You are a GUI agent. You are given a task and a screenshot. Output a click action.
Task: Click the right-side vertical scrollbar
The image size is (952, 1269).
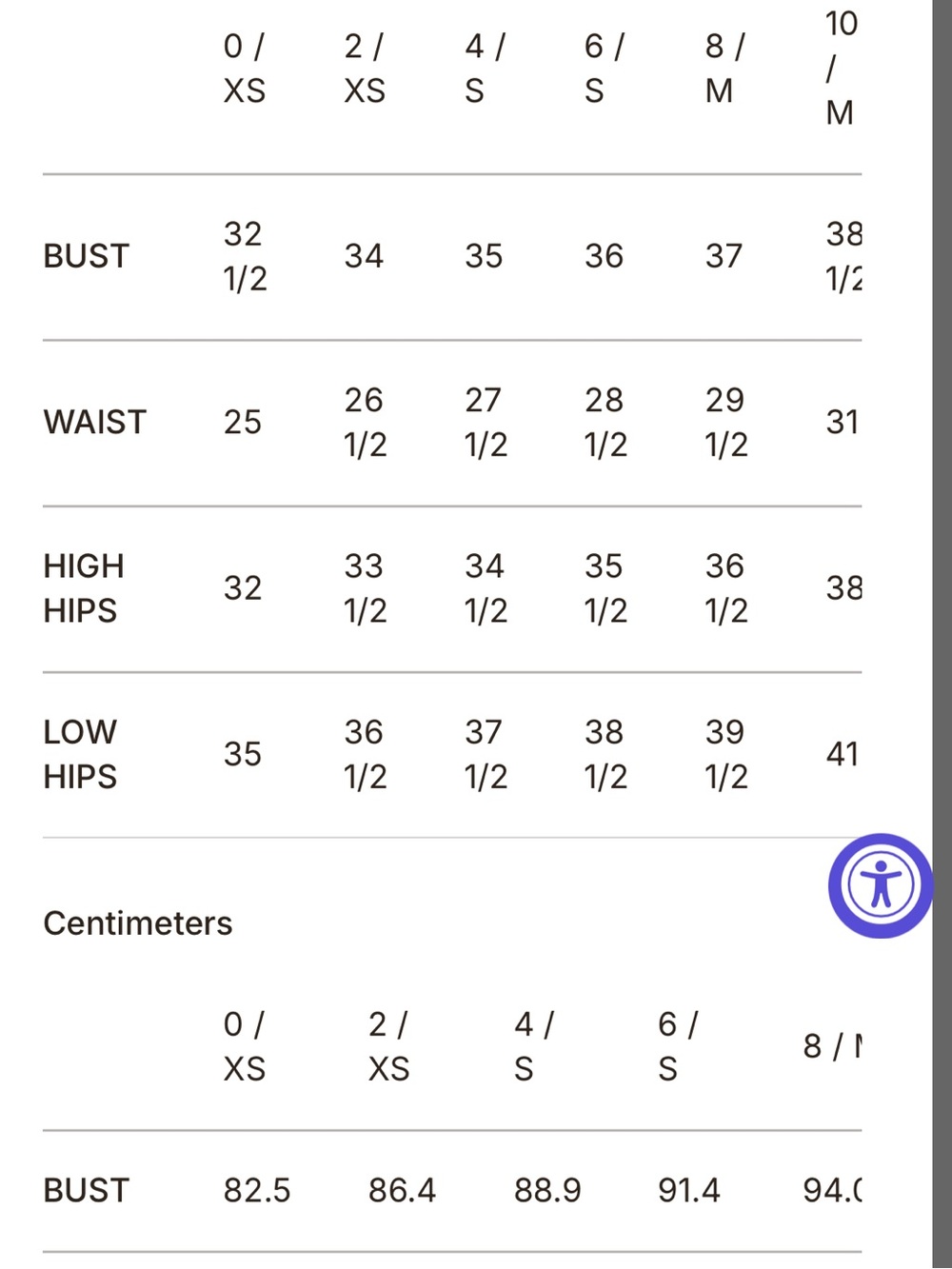[x=942, y=634]
